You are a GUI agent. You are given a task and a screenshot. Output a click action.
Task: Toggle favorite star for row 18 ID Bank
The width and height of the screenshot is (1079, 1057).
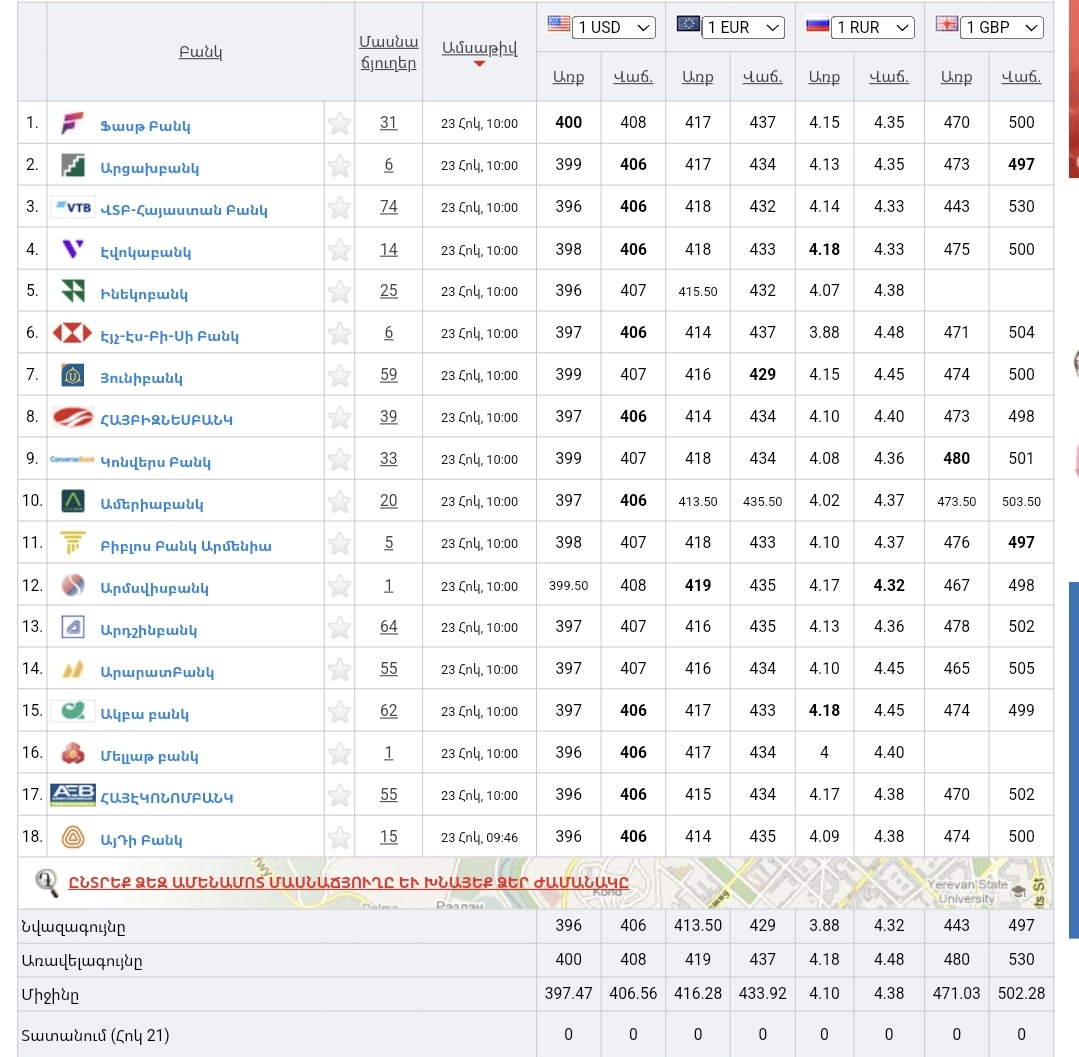point(339,838)
